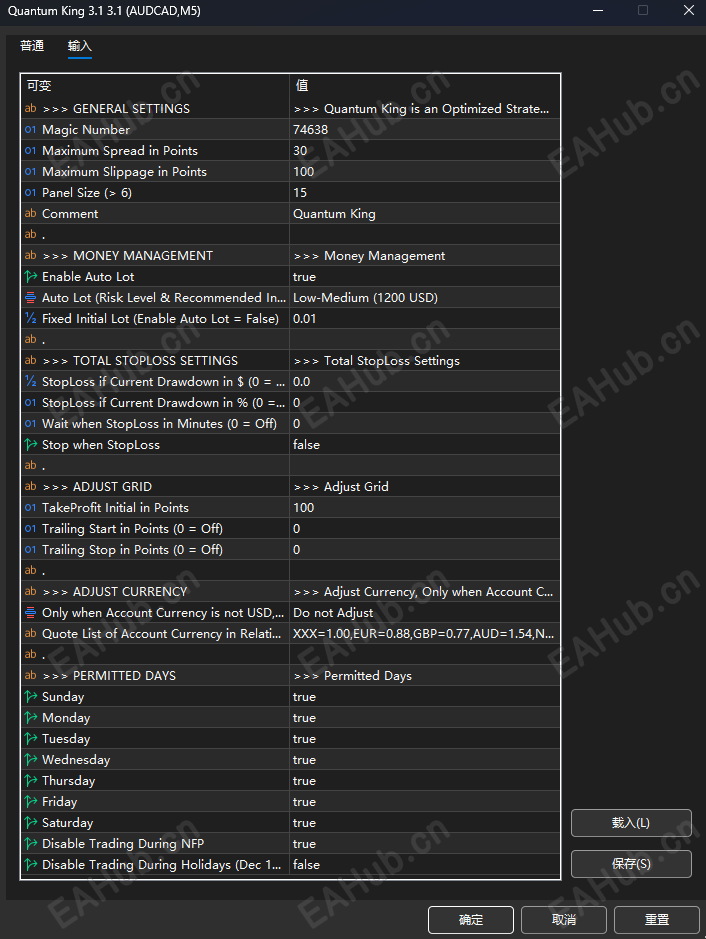Click the integer icon beside Panel Size
This screenshot has width=706, height=939.
click(31, 192)
